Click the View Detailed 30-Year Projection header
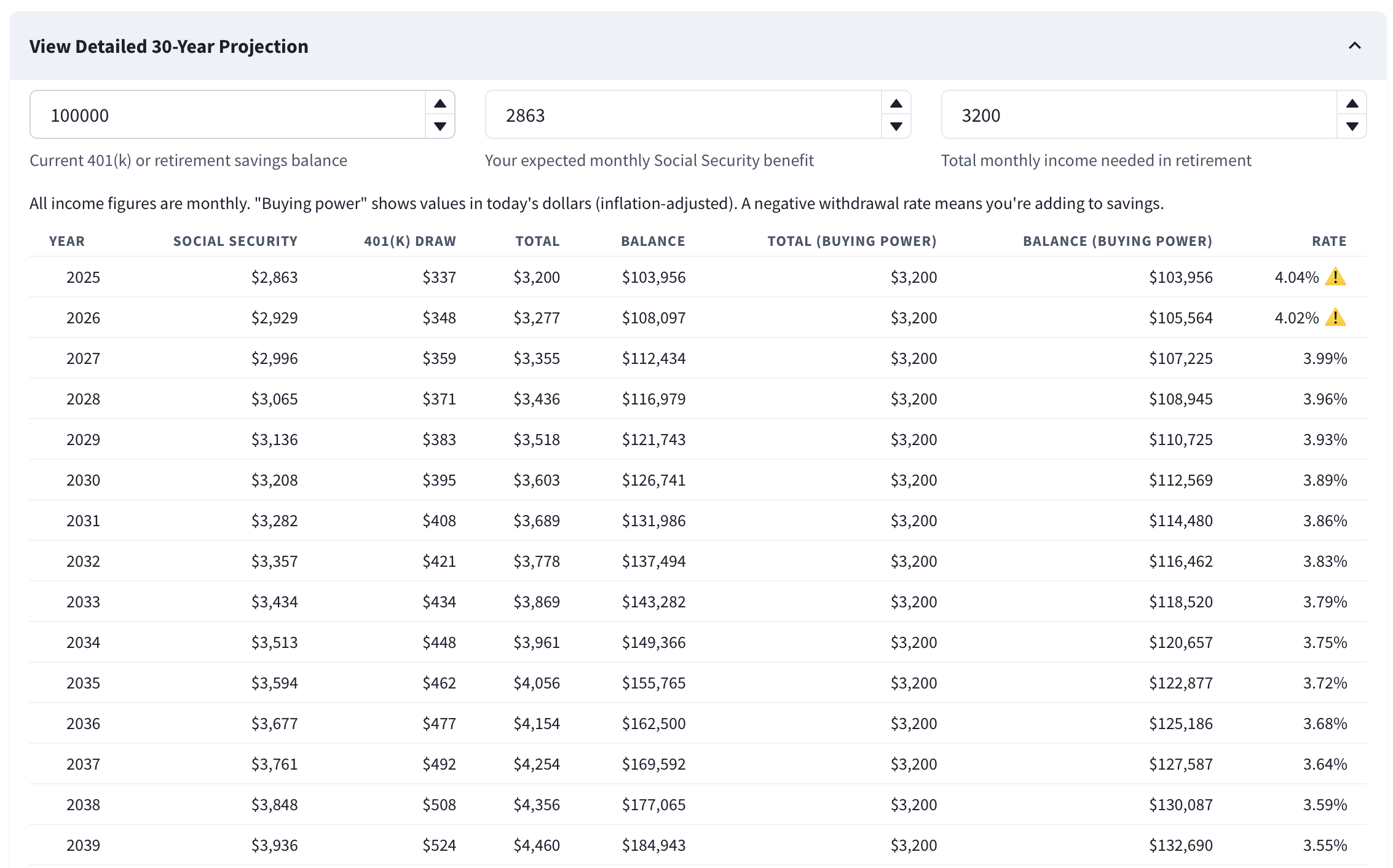Image resolution: width=1393 pixels, height=868 pixels. pos(169,47)
